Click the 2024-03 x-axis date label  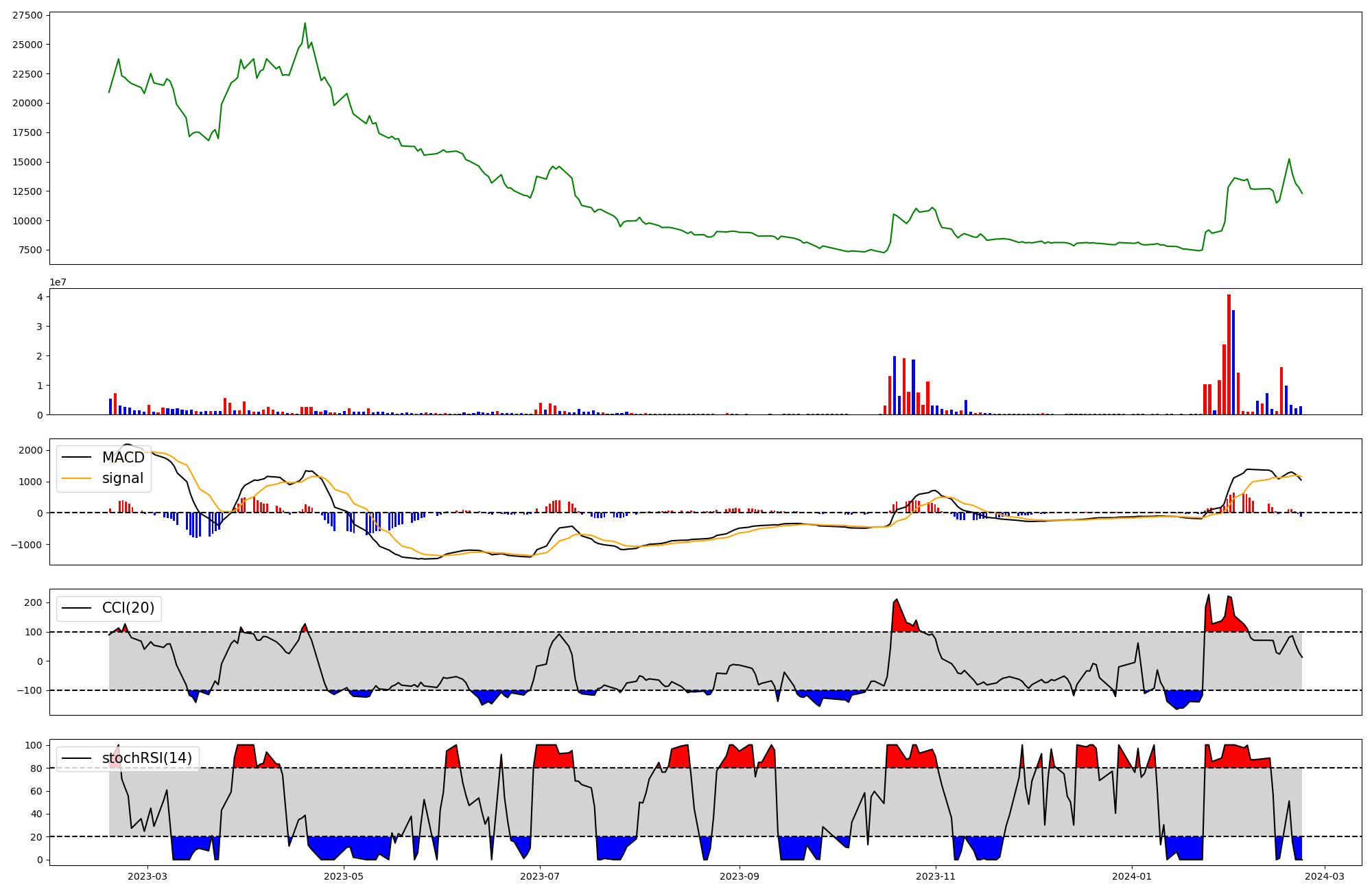(x=1325, y=876)
